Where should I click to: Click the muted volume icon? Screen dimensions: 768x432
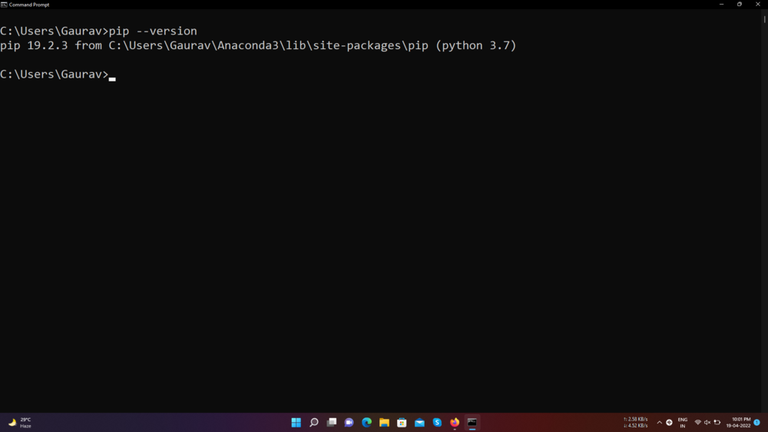tap(707, 422)
